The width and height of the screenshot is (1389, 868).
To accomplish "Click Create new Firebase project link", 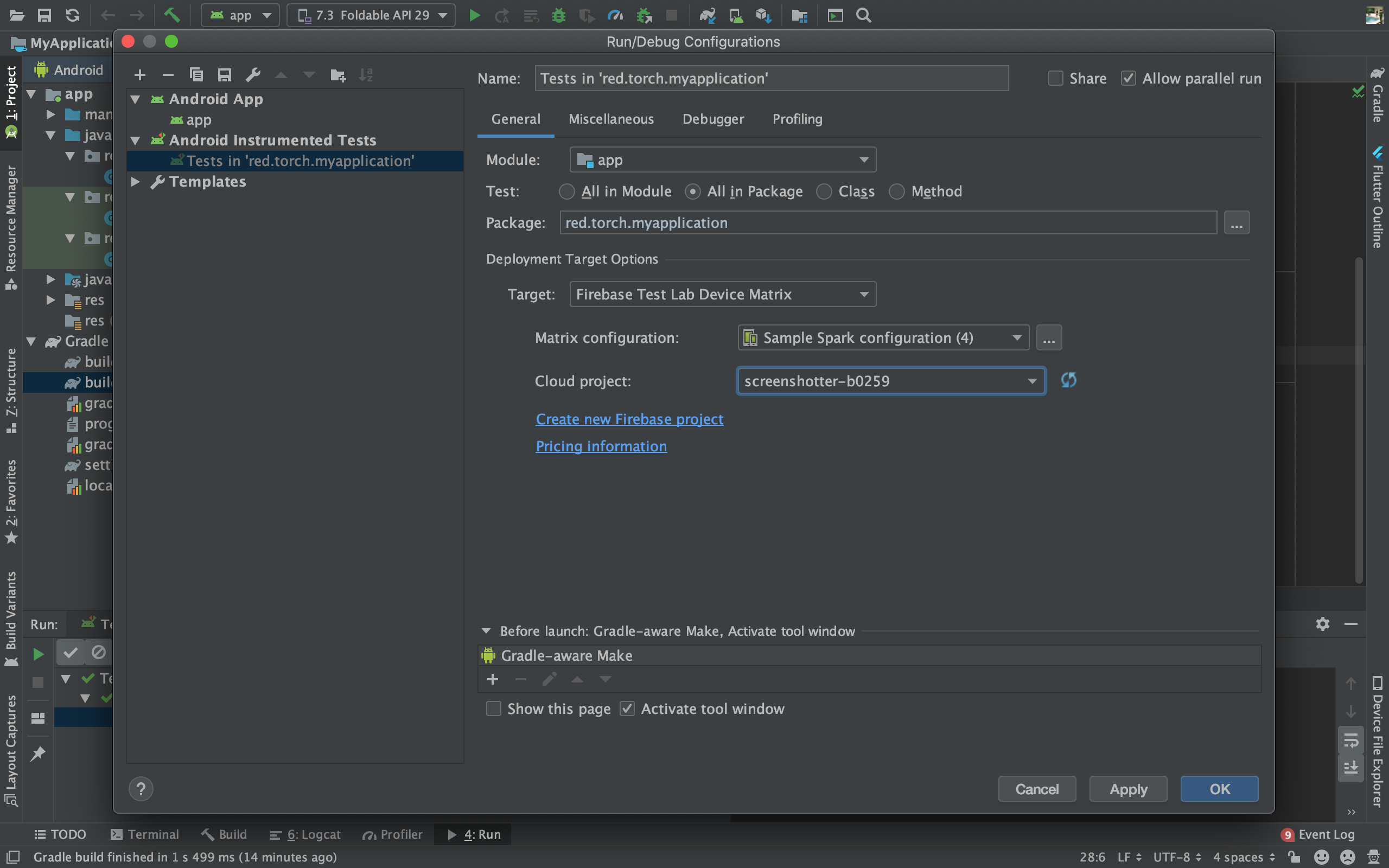I will point(629,419).
